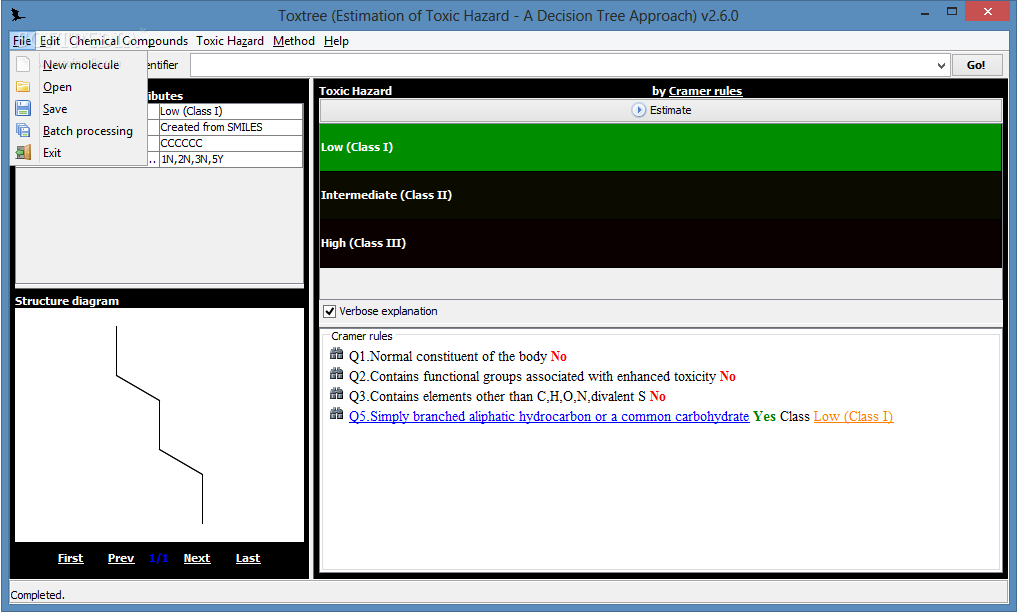
Task: Click the Save floppy disk icon
Action: pos(23,108)
